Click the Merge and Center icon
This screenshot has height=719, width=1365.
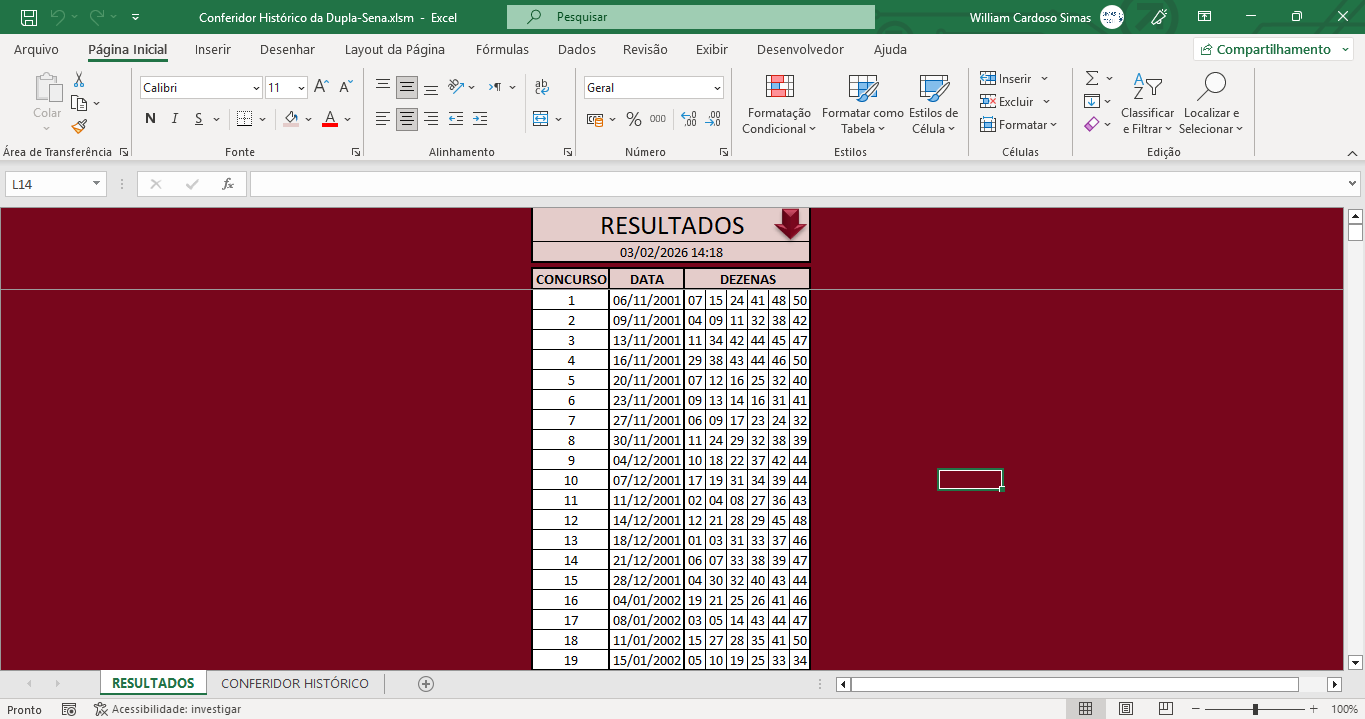541,119
